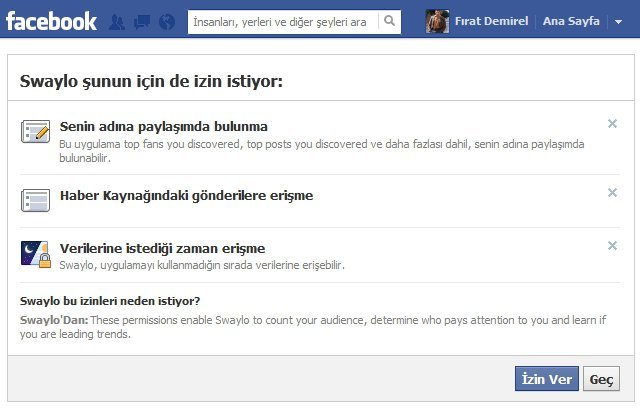Remove the 'Haber Kaynağındaki gönderilere erişme' permission

612,193
